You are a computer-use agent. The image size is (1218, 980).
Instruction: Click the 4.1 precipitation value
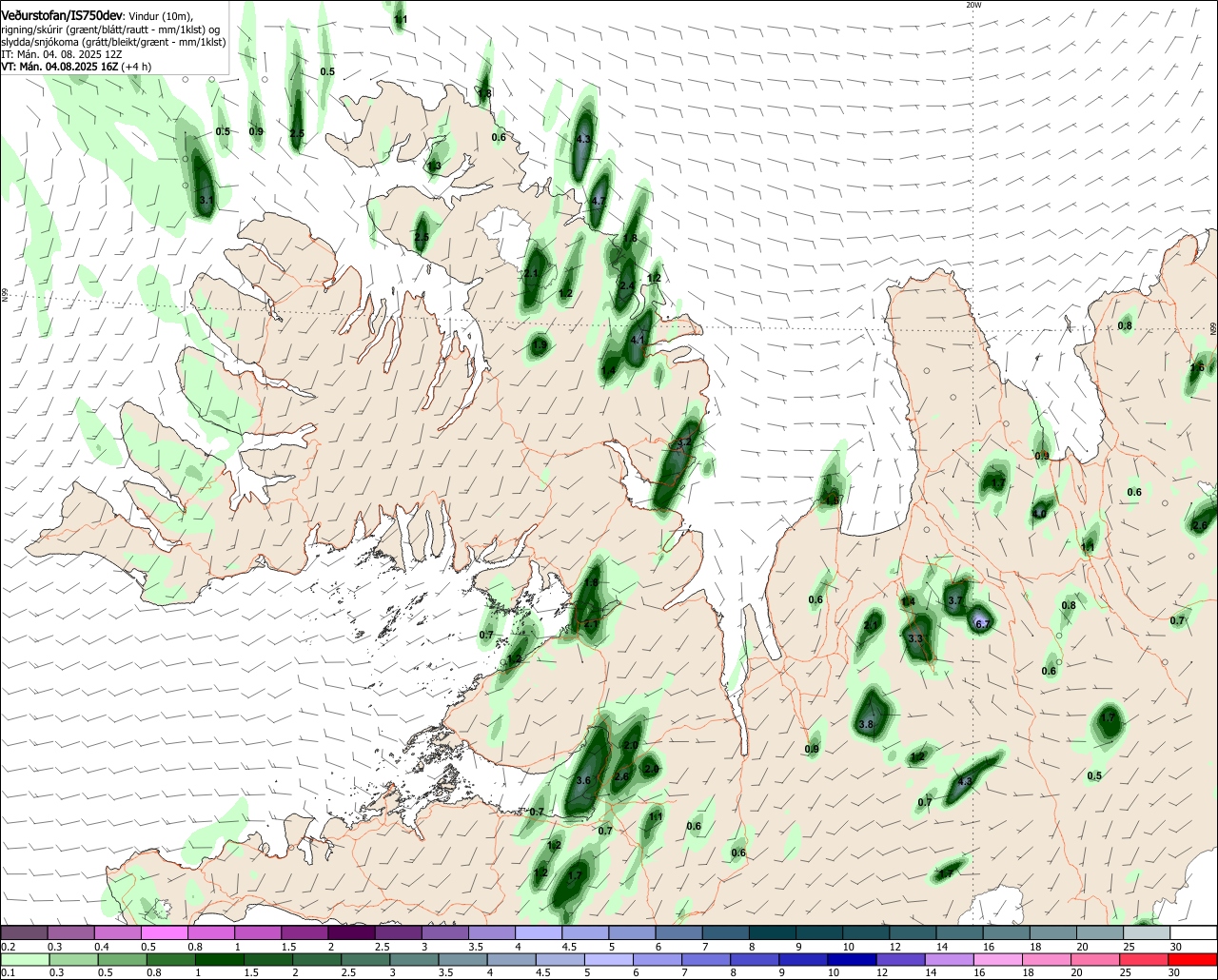638,340
